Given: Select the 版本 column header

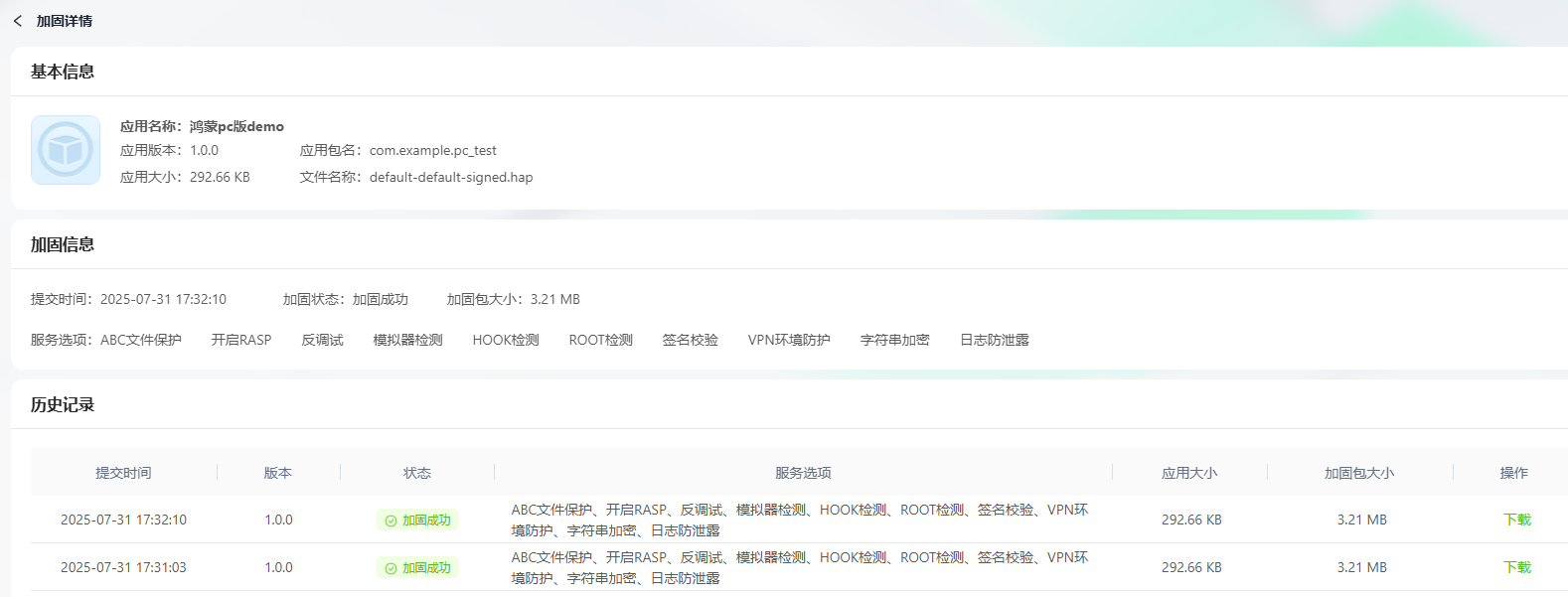Looking at the screenshot, I should click(278, 473).
